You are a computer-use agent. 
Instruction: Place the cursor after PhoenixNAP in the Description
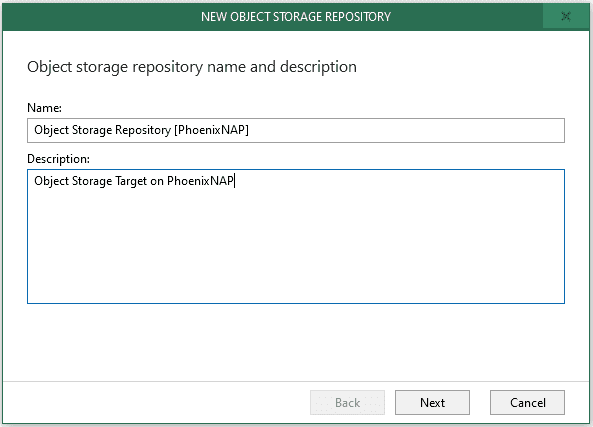click(234, 181)
